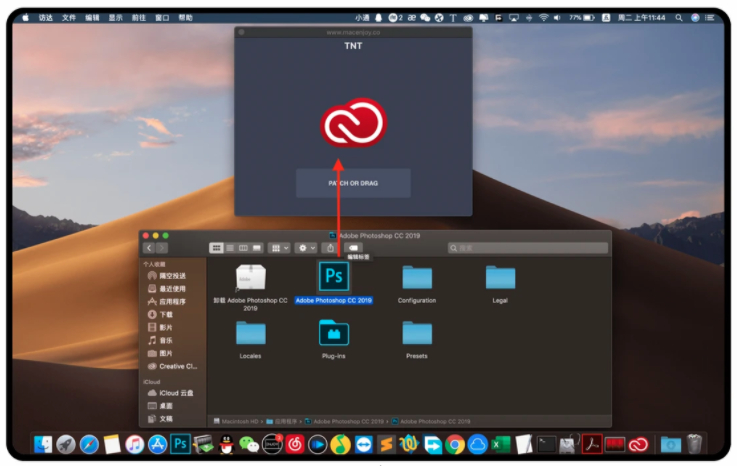
Task: Launch Photoshop from the Dock
Action: (x=181, y=444)
